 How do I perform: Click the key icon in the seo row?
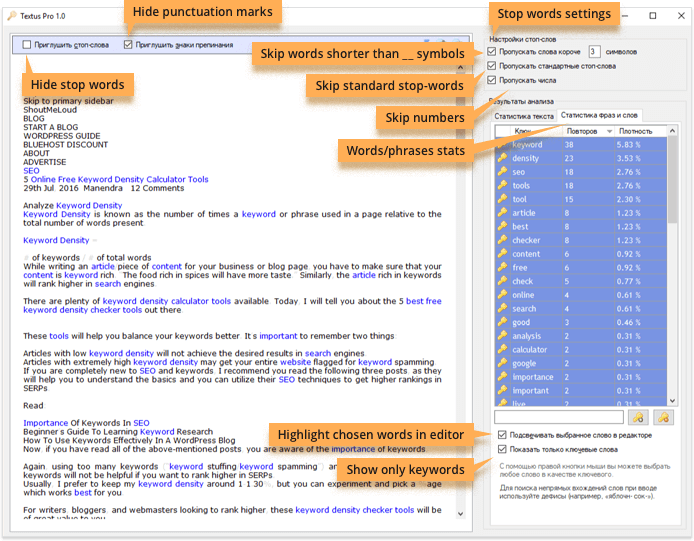502,171
